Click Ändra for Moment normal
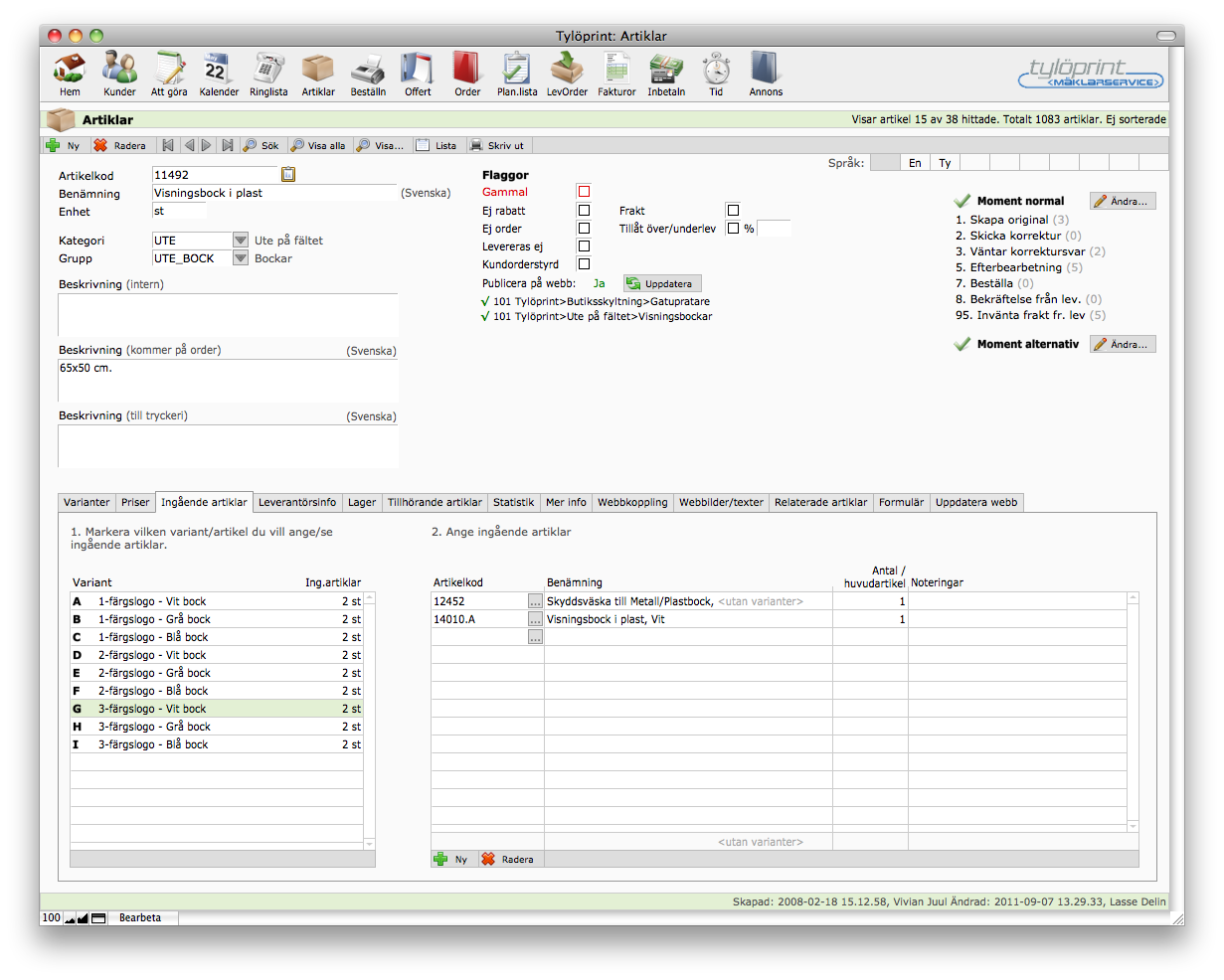The width and height of the screenshot is (1224, 980). [1123, 201]
